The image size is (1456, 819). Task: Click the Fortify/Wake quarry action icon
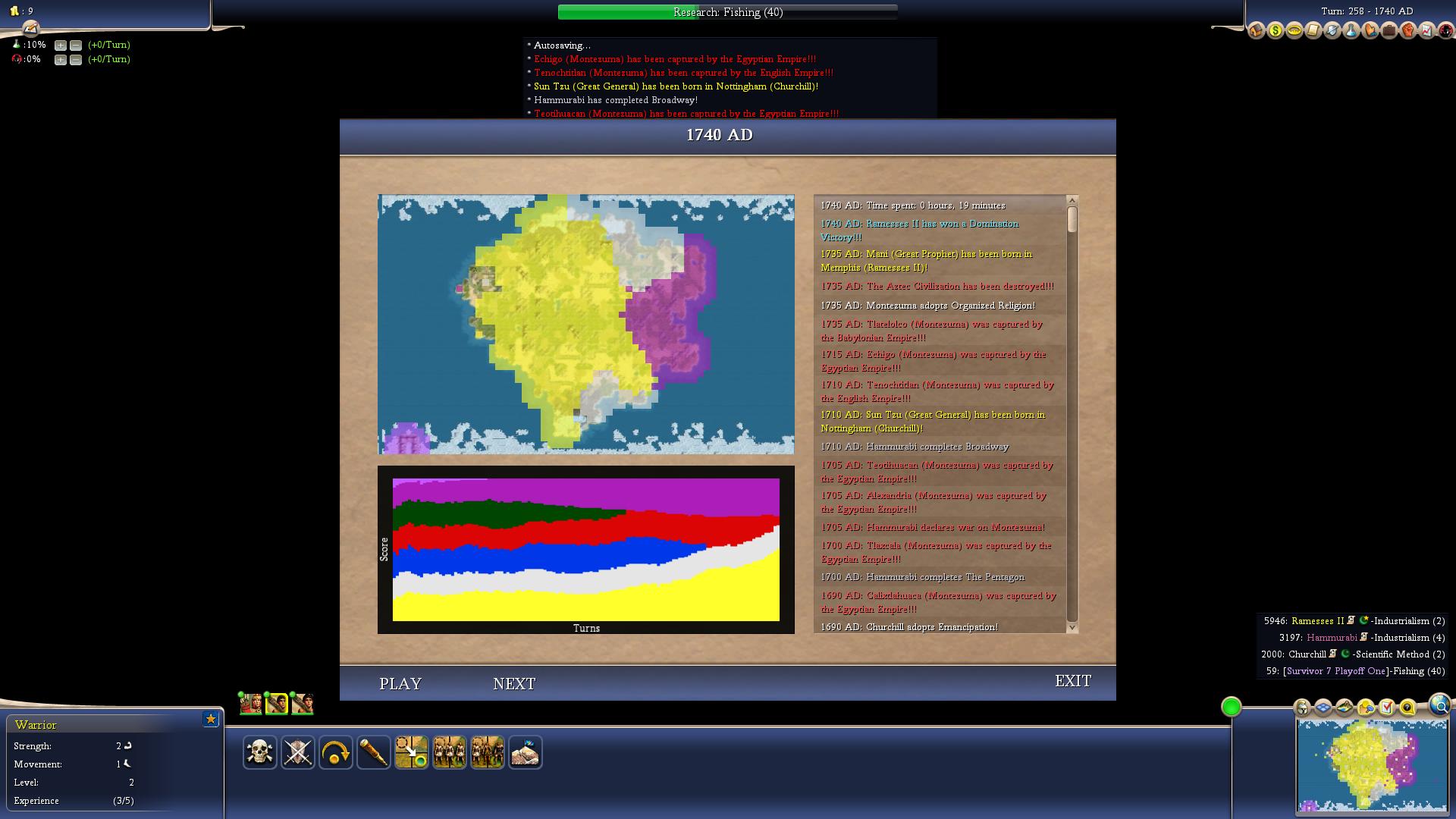pyautogui.click(x=526, y=752)
